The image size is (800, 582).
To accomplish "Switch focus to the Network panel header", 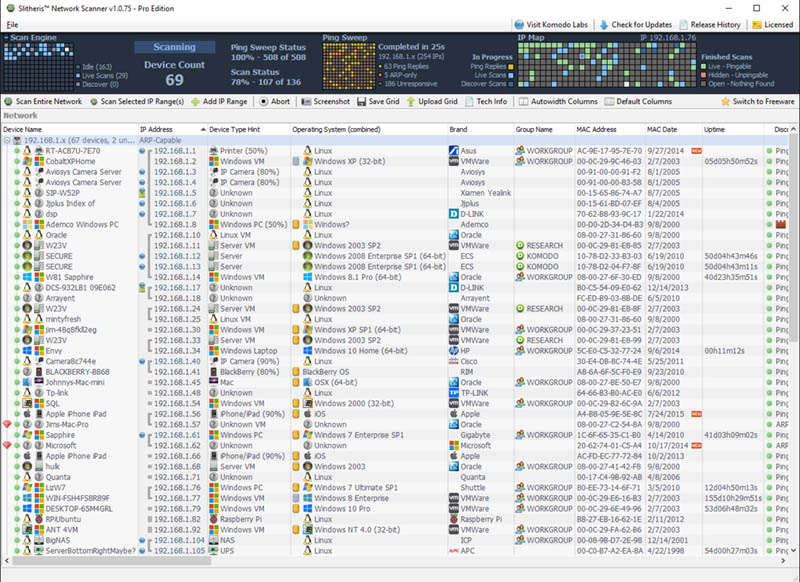I will tap(20, 113).
